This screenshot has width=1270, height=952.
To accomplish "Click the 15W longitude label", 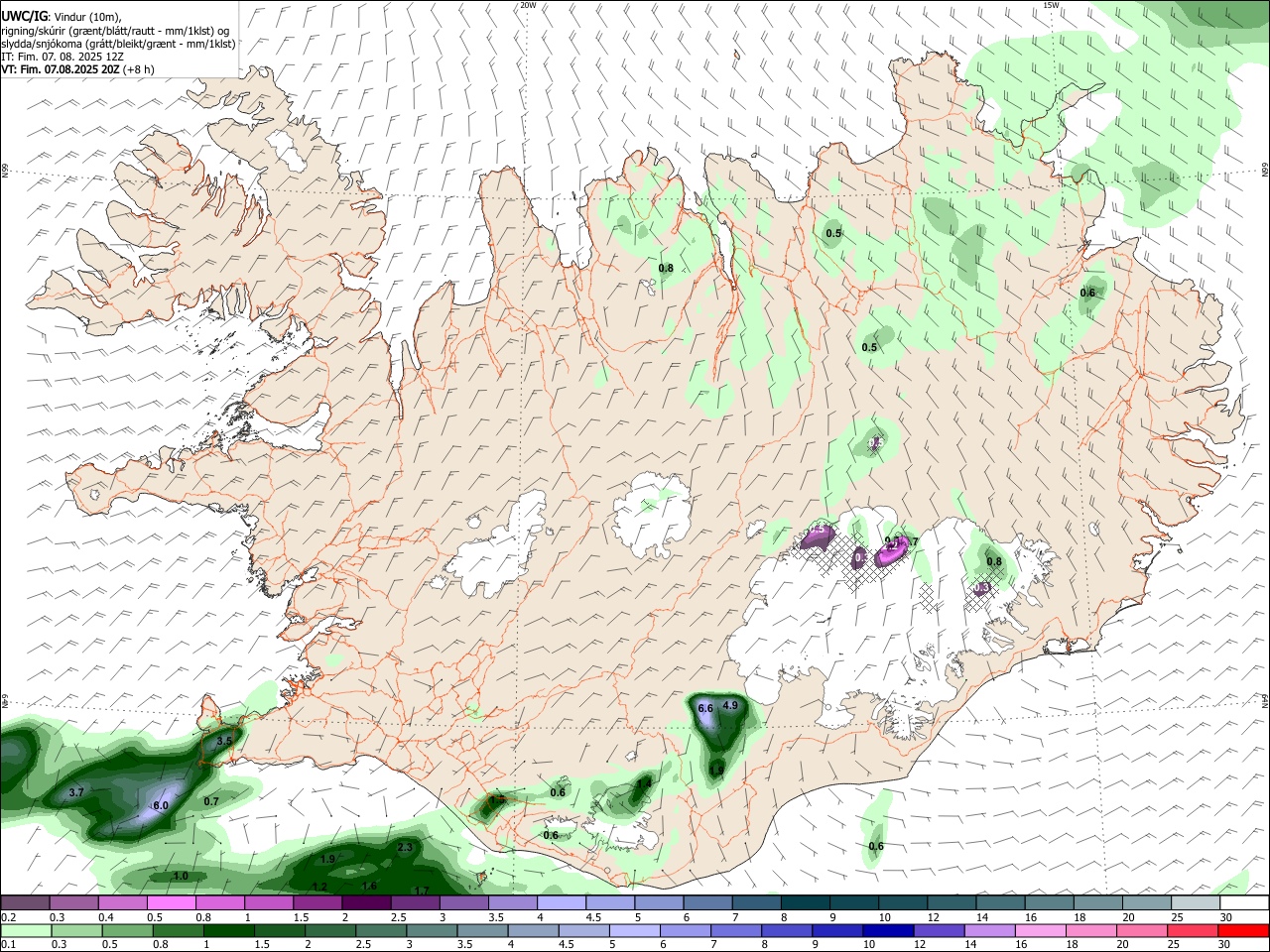I will coord(1051,5).
